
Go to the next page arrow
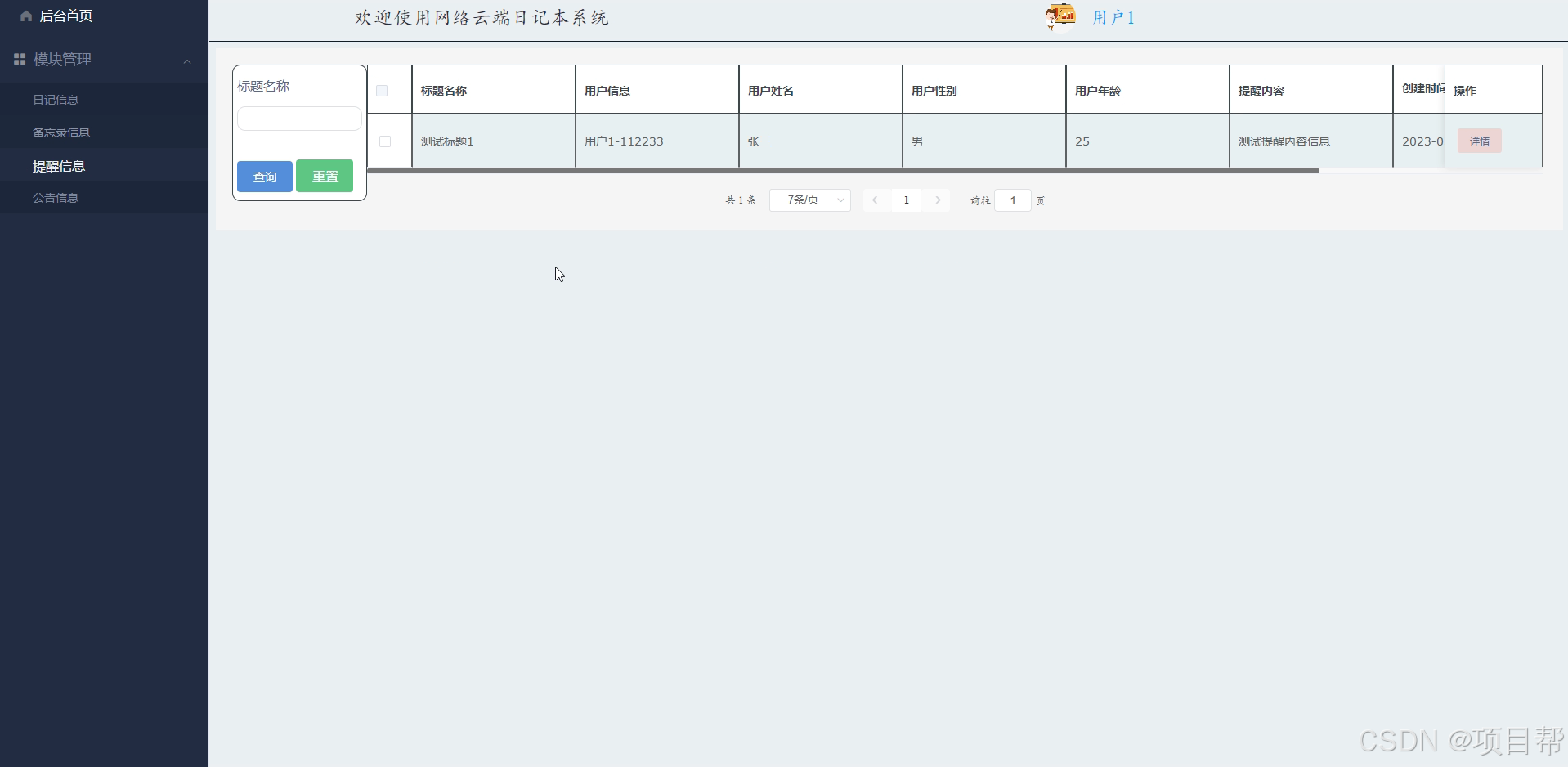point(938,200)
